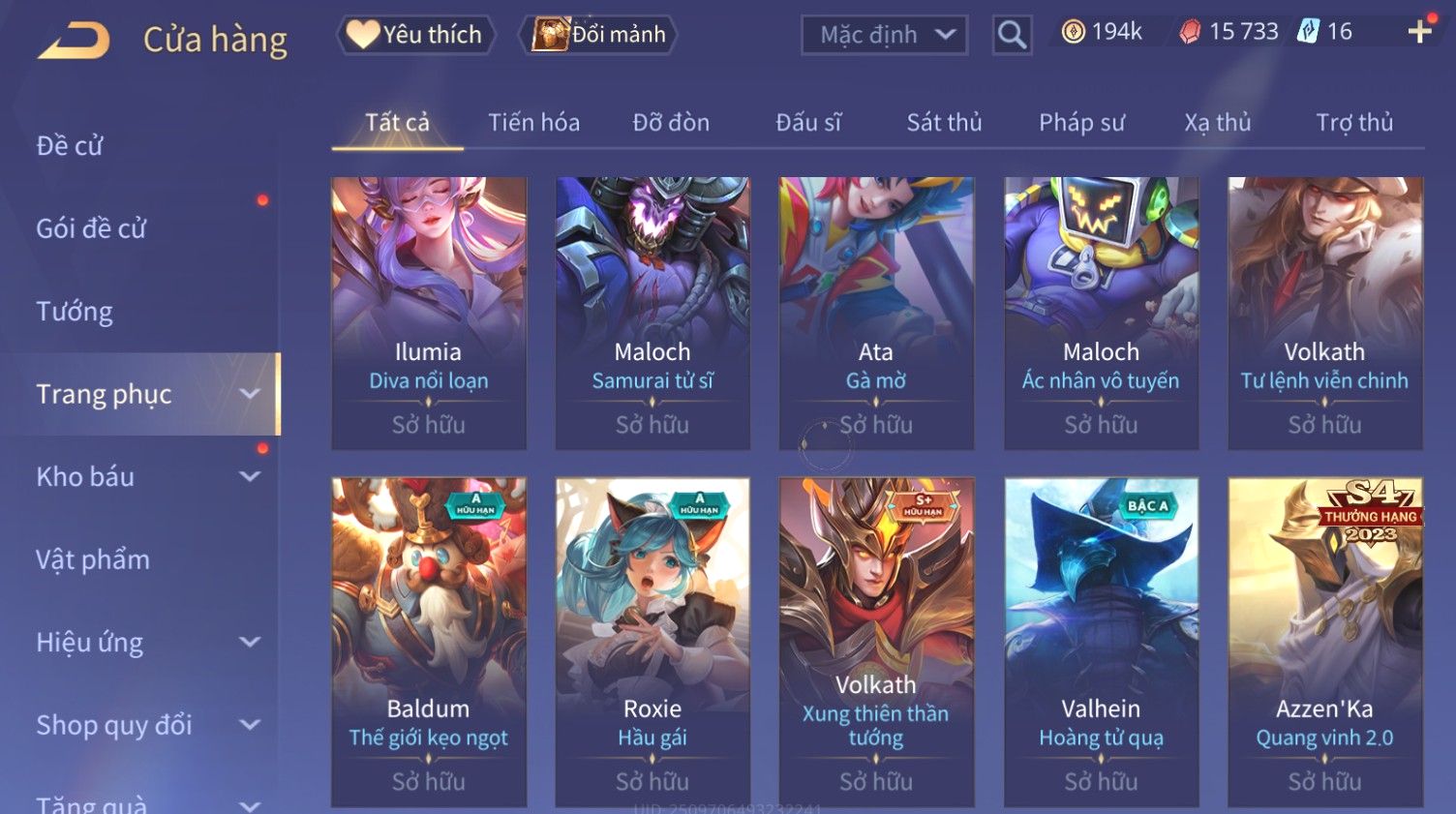Expand Shop quy đổi chevron
Viewport: 1456px width, 814px height.
[x=250, y=725]
